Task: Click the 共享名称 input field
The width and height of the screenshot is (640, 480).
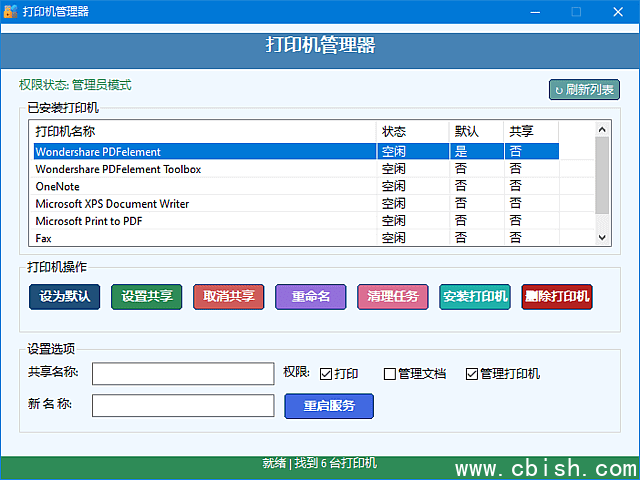Action: tap(183, 373)
